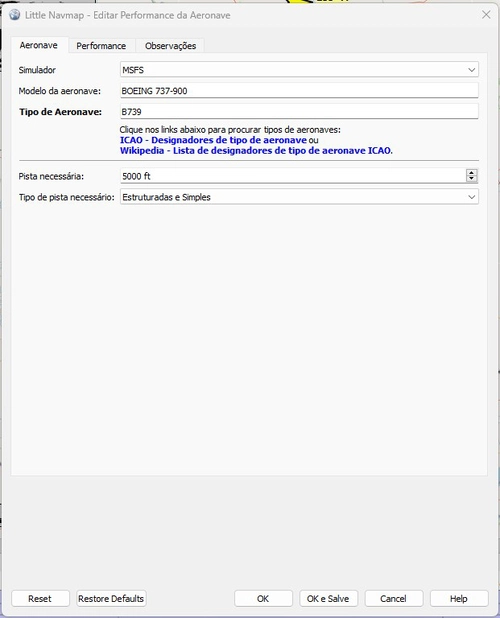Click into the Tipo de Aeronave field
The image size is (500, 618).
tap(299, 112)
